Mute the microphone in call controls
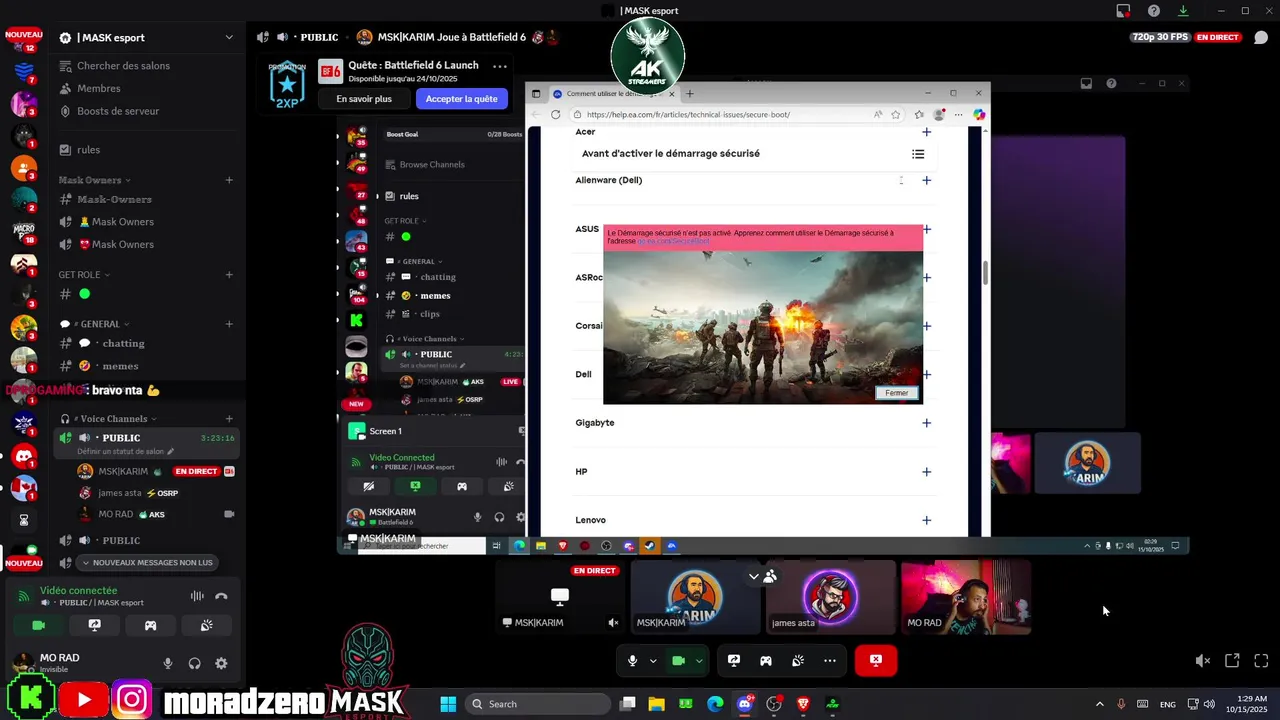This screenshot has width=1280, height=720. point(632,661)
